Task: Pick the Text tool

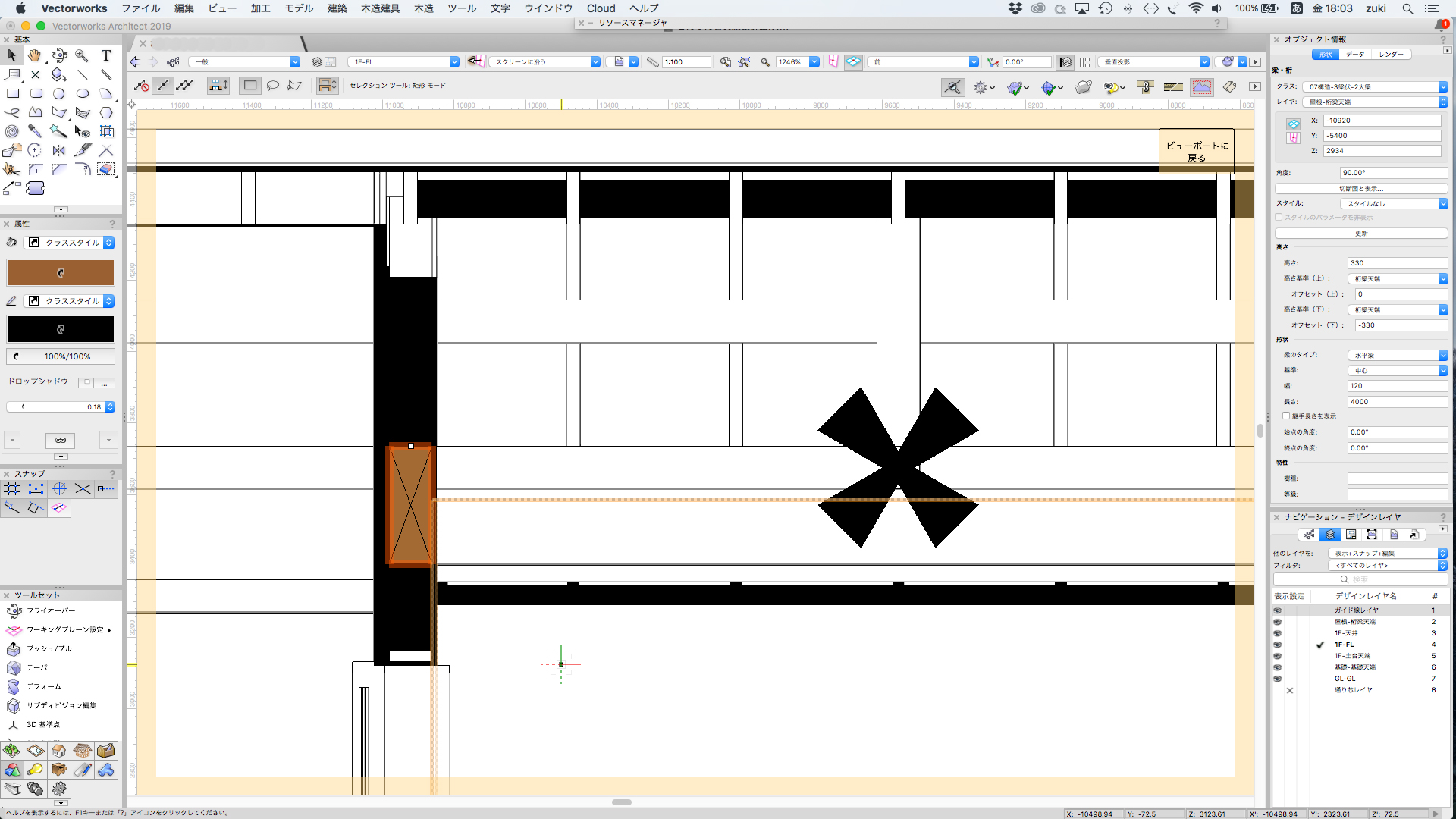Action: [x=106, y=55]
